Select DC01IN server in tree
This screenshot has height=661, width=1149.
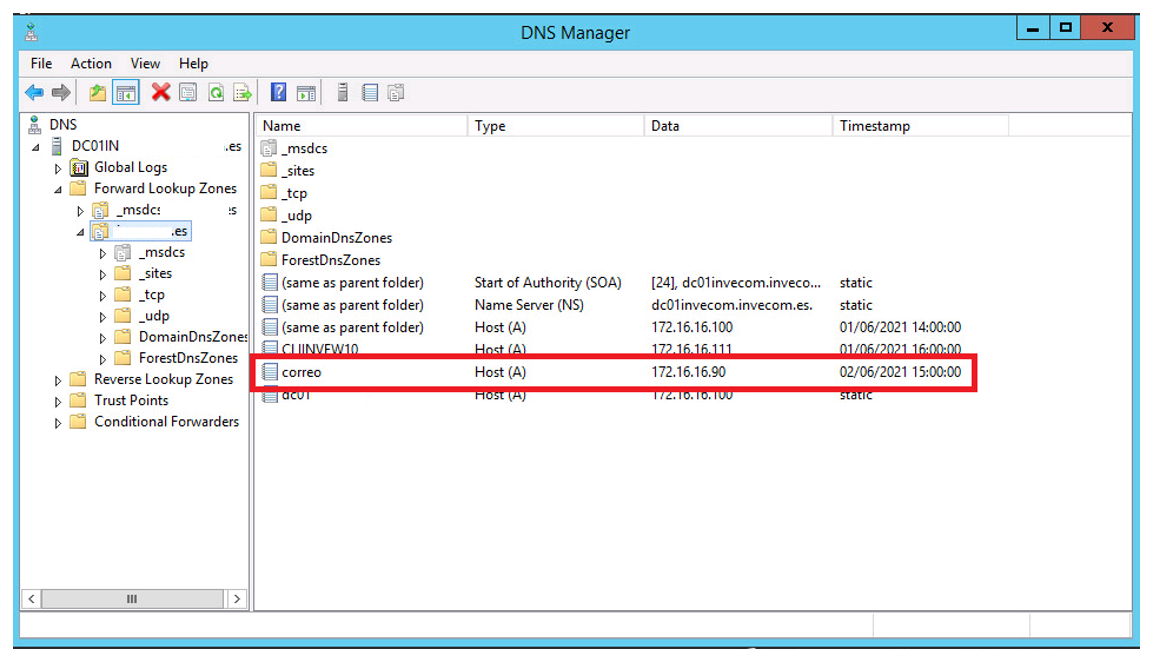(95, 146)
